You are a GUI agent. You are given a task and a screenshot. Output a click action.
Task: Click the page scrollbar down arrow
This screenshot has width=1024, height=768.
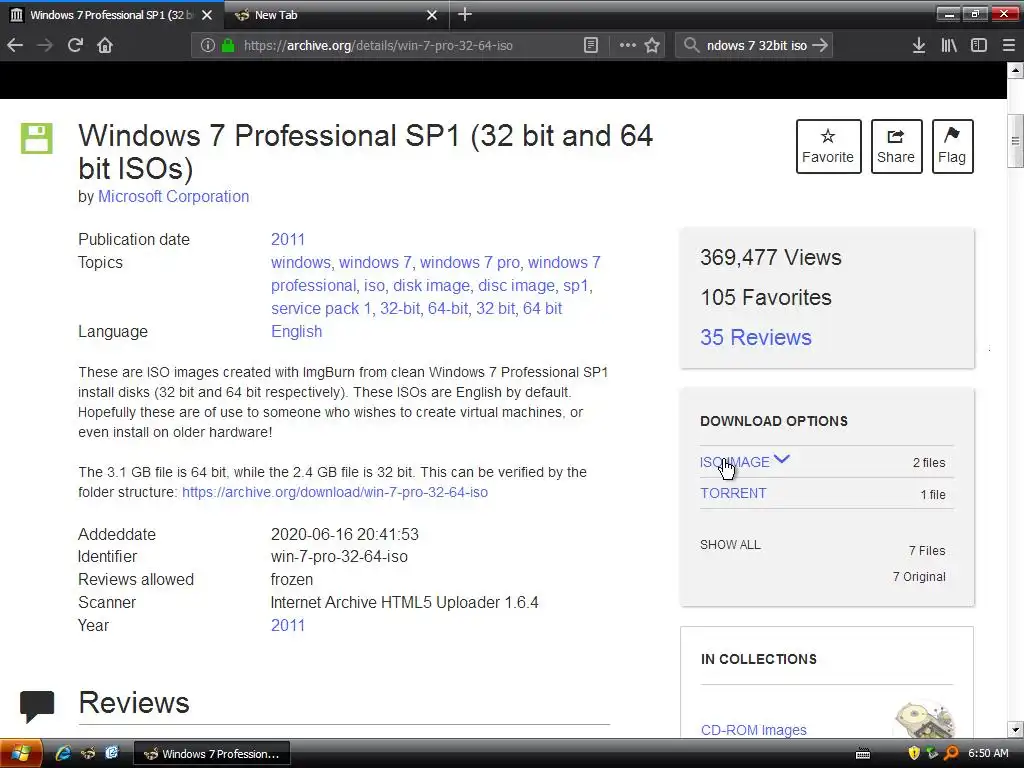click(1015, 729)
